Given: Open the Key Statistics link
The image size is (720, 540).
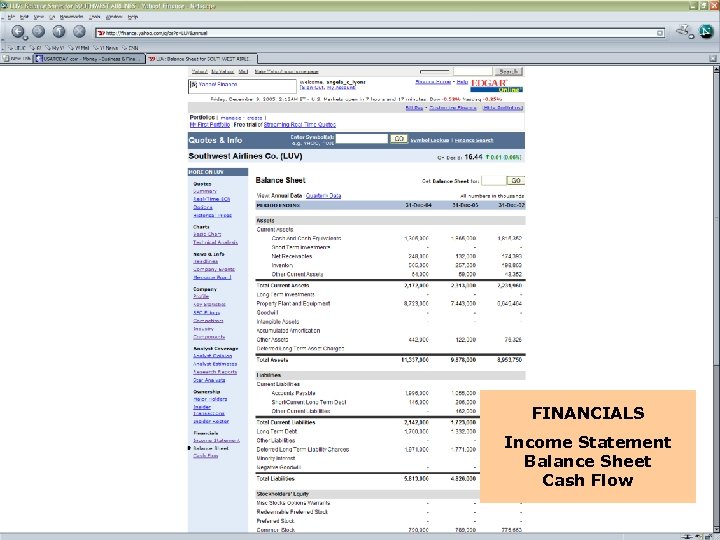Looking at the screenshot, I should coord(209,304).
